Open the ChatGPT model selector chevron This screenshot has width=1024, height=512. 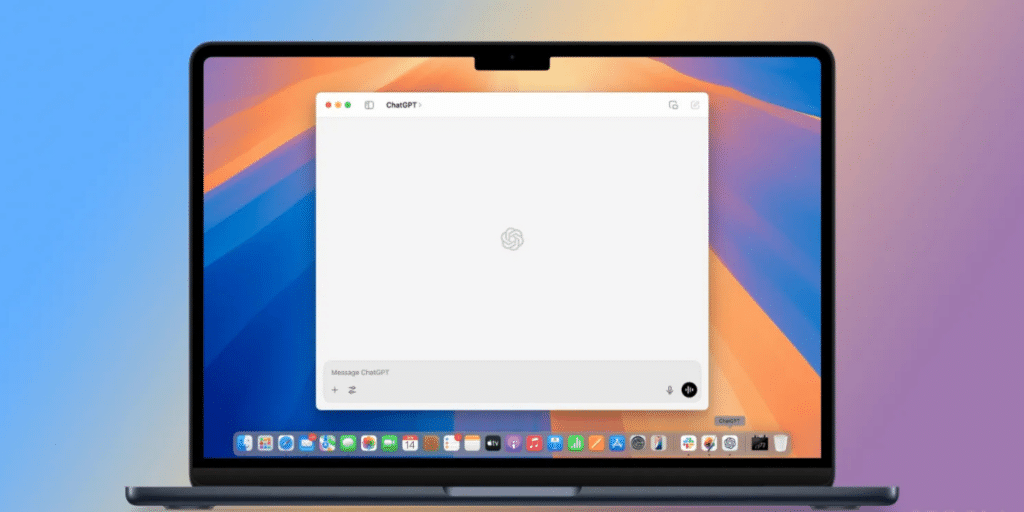coord(420,105)
